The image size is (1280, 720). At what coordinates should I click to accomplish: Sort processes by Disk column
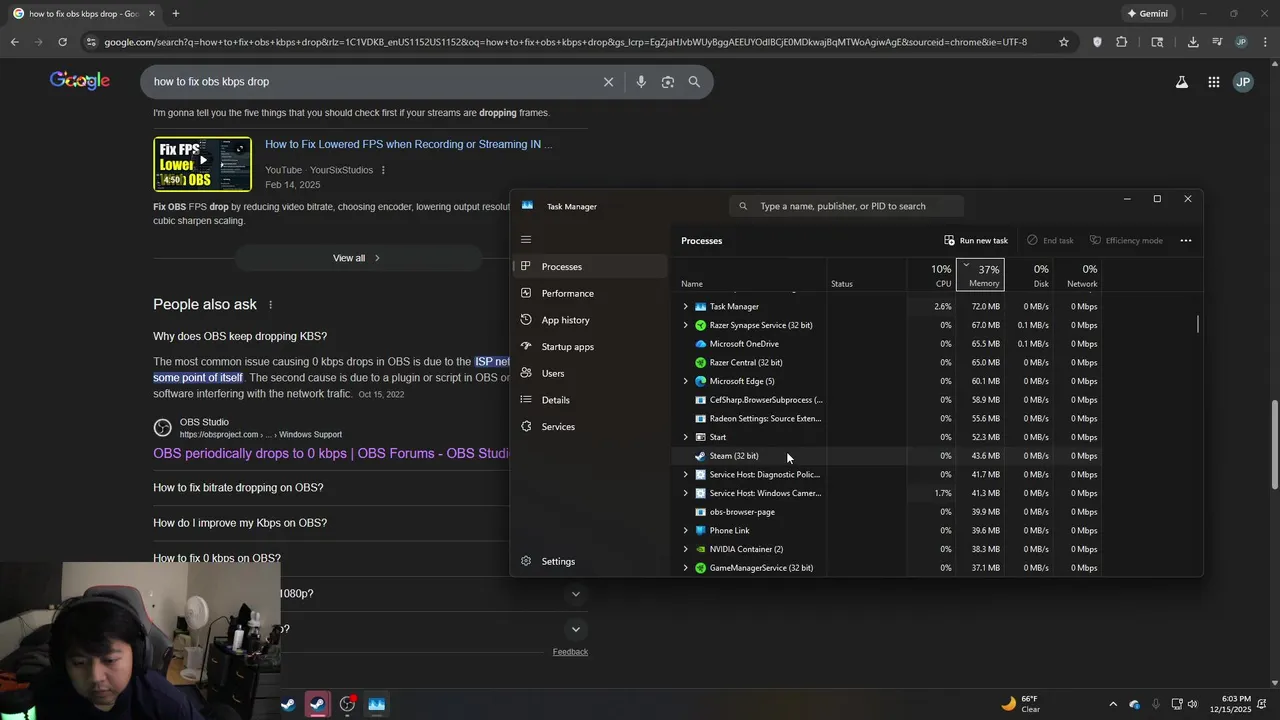pos(1029,275)
